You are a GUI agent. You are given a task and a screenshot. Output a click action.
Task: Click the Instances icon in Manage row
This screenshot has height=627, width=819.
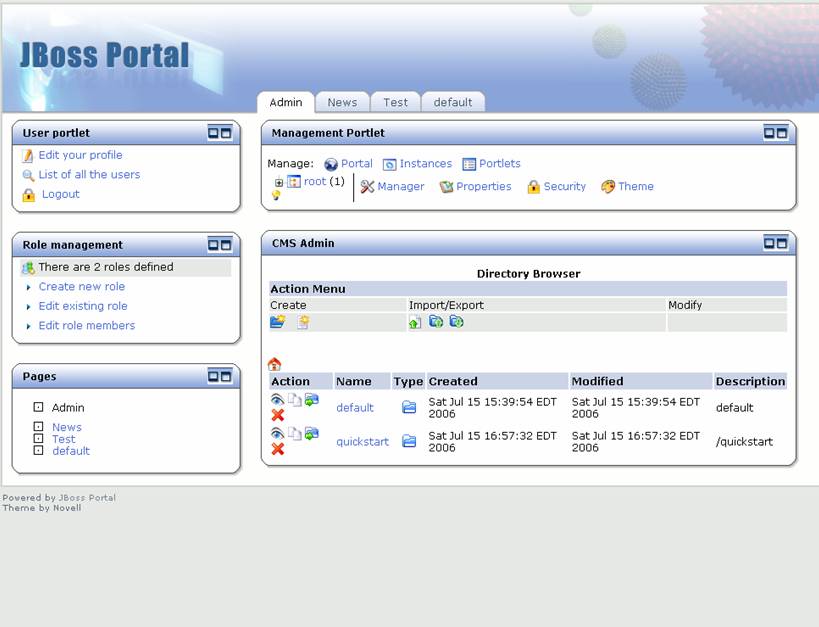pos(390,165)
